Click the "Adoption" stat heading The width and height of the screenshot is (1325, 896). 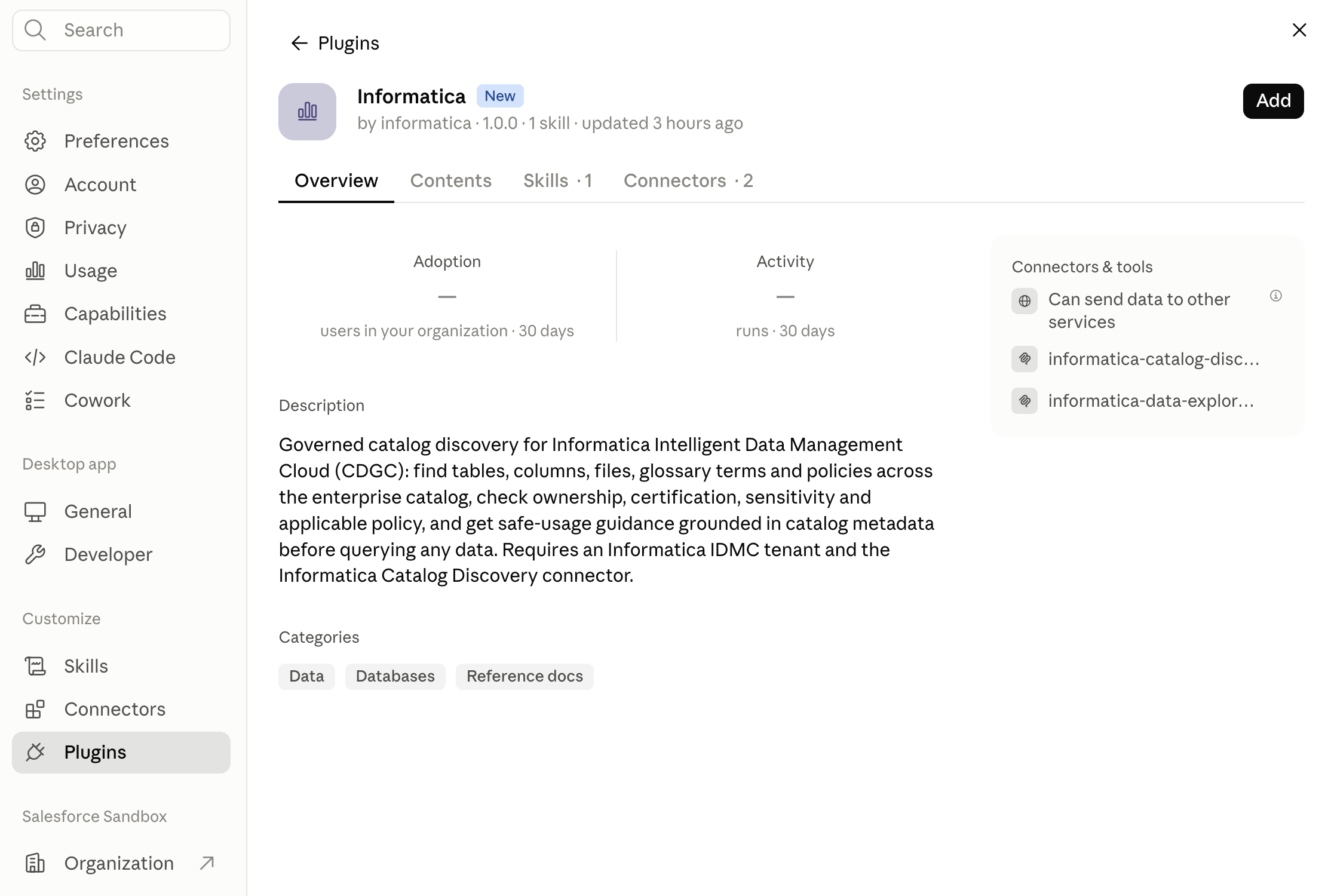point(447,262)
